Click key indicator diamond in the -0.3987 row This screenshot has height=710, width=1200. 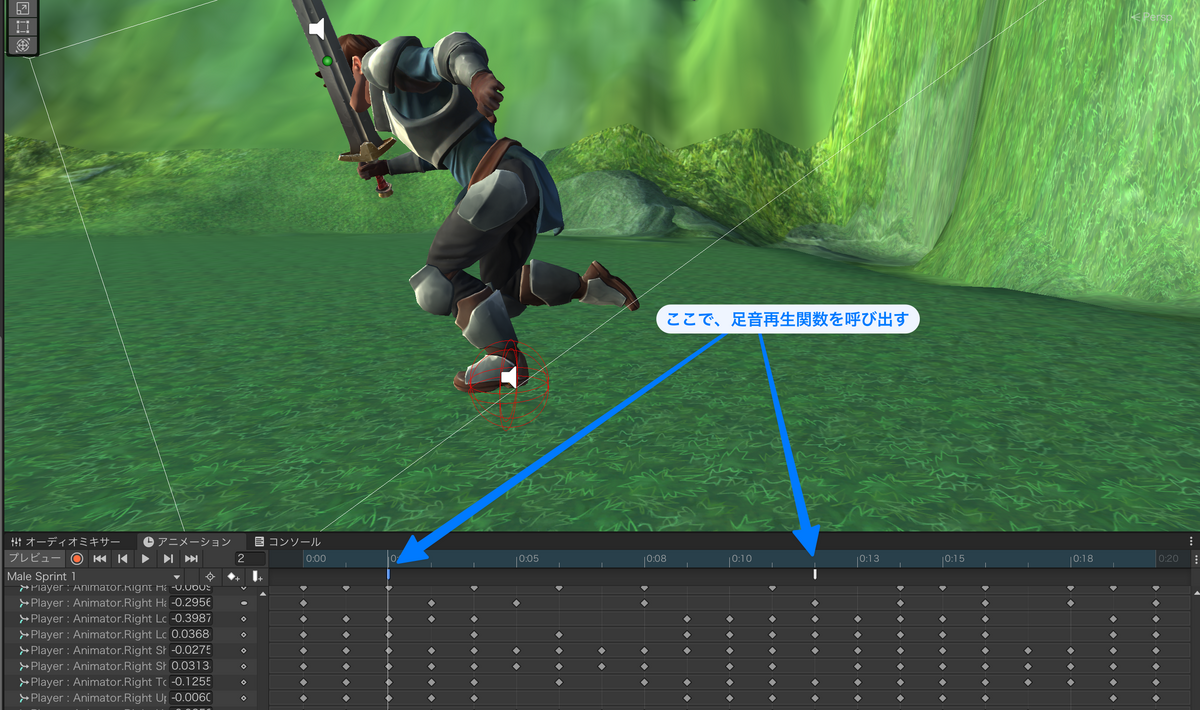click(244, 619)
